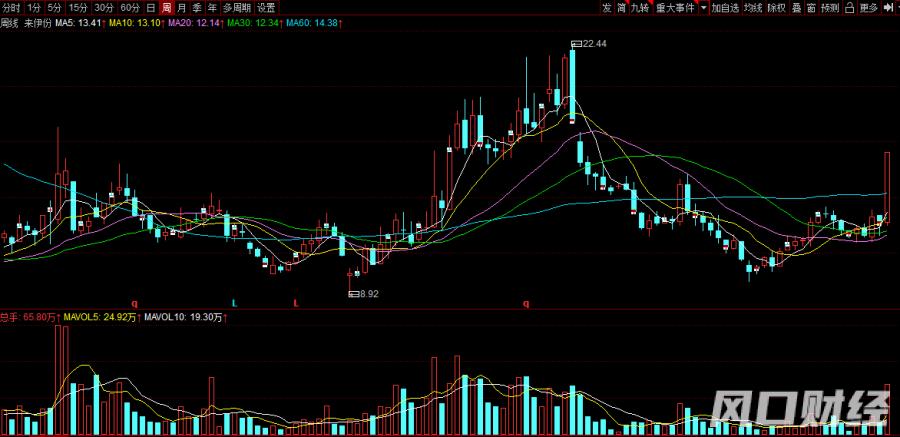
Task: Click the green MA30: 12.34 label
Action: pyautogui.click(x=255, y=24)
